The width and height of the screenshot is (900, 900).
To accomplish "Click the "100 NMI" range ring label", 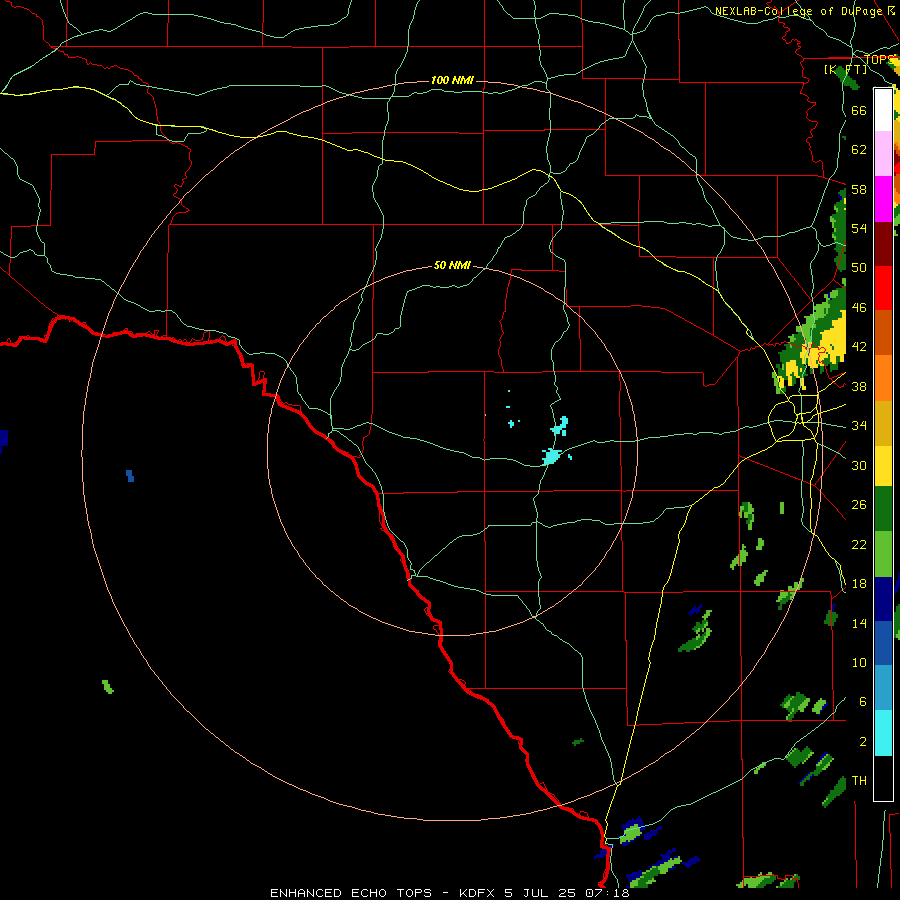I will [x=452, y=80].
